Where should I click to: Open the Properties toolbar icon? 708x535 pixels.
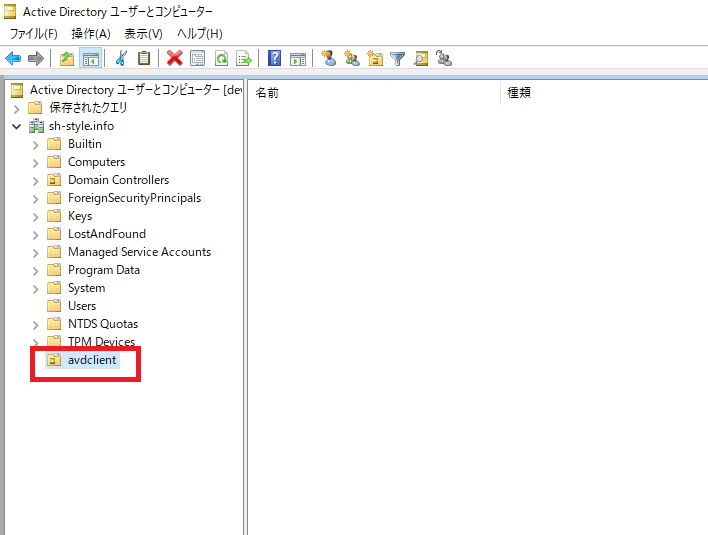point(197,59)
